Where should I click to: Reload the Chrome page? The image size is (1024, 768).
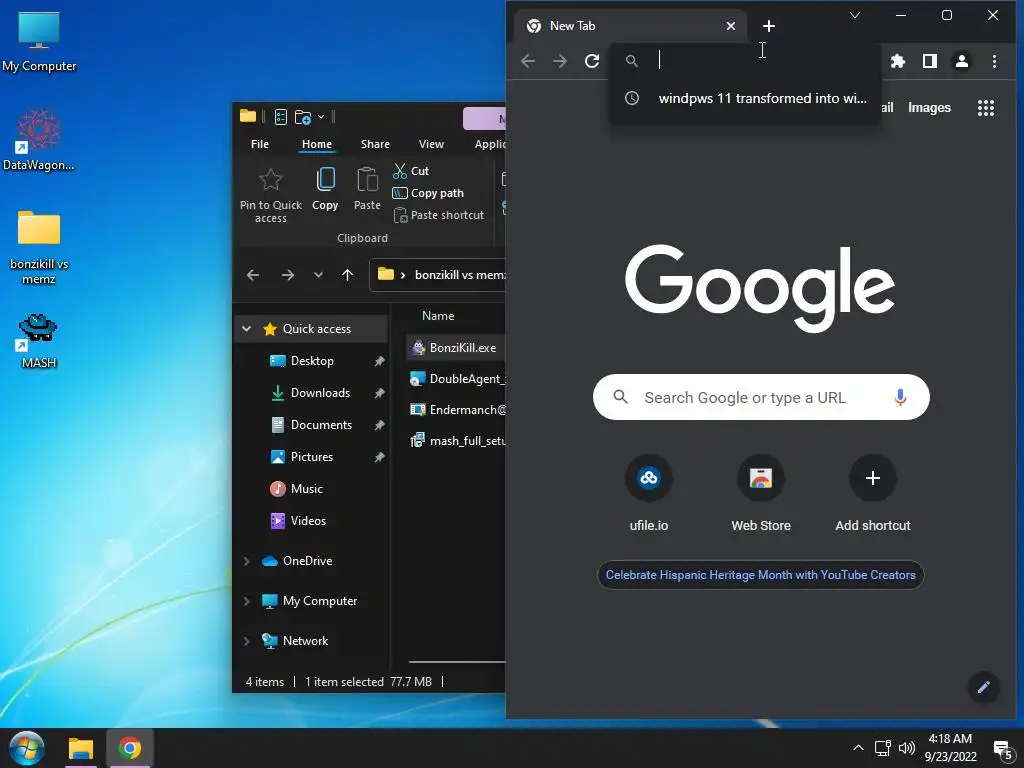[x=592, y=61]
